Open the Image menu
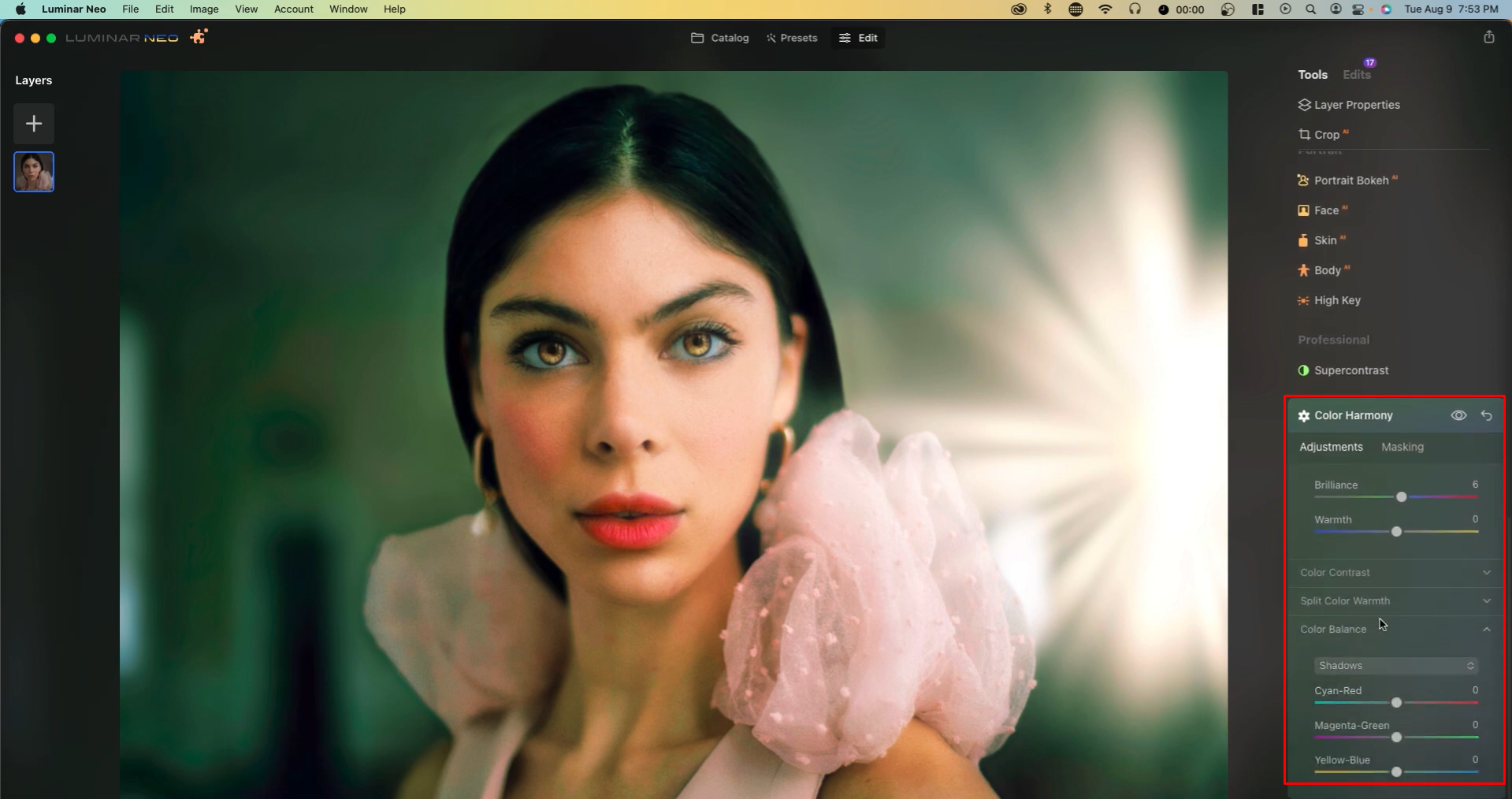The height and width of the screenshot is (799, 1512). coord(204,9)
